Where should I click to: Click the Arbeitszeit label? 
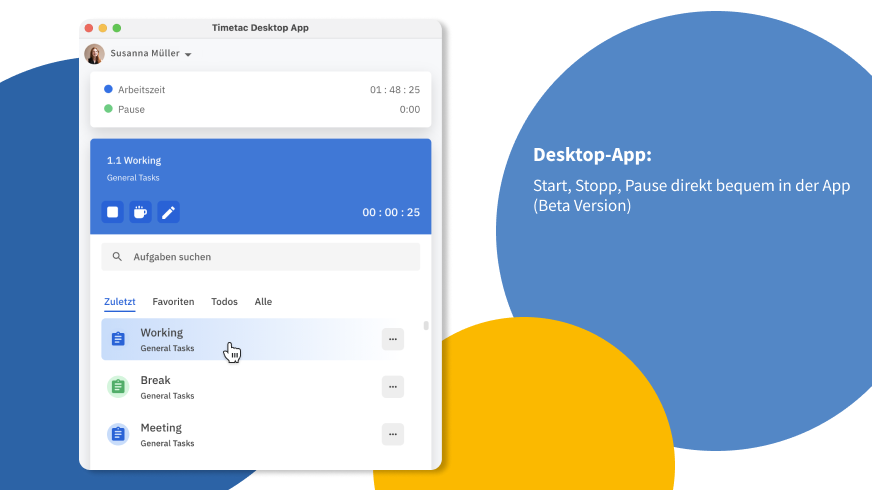pyautogui.click(x=141, y=90)
